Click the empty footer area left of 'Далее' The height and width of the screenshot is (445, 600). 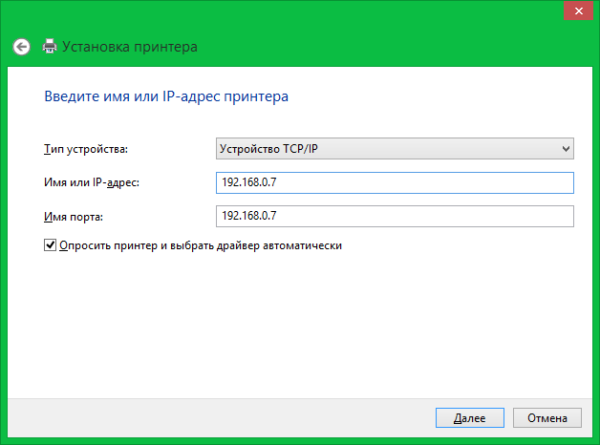[220, 417]
